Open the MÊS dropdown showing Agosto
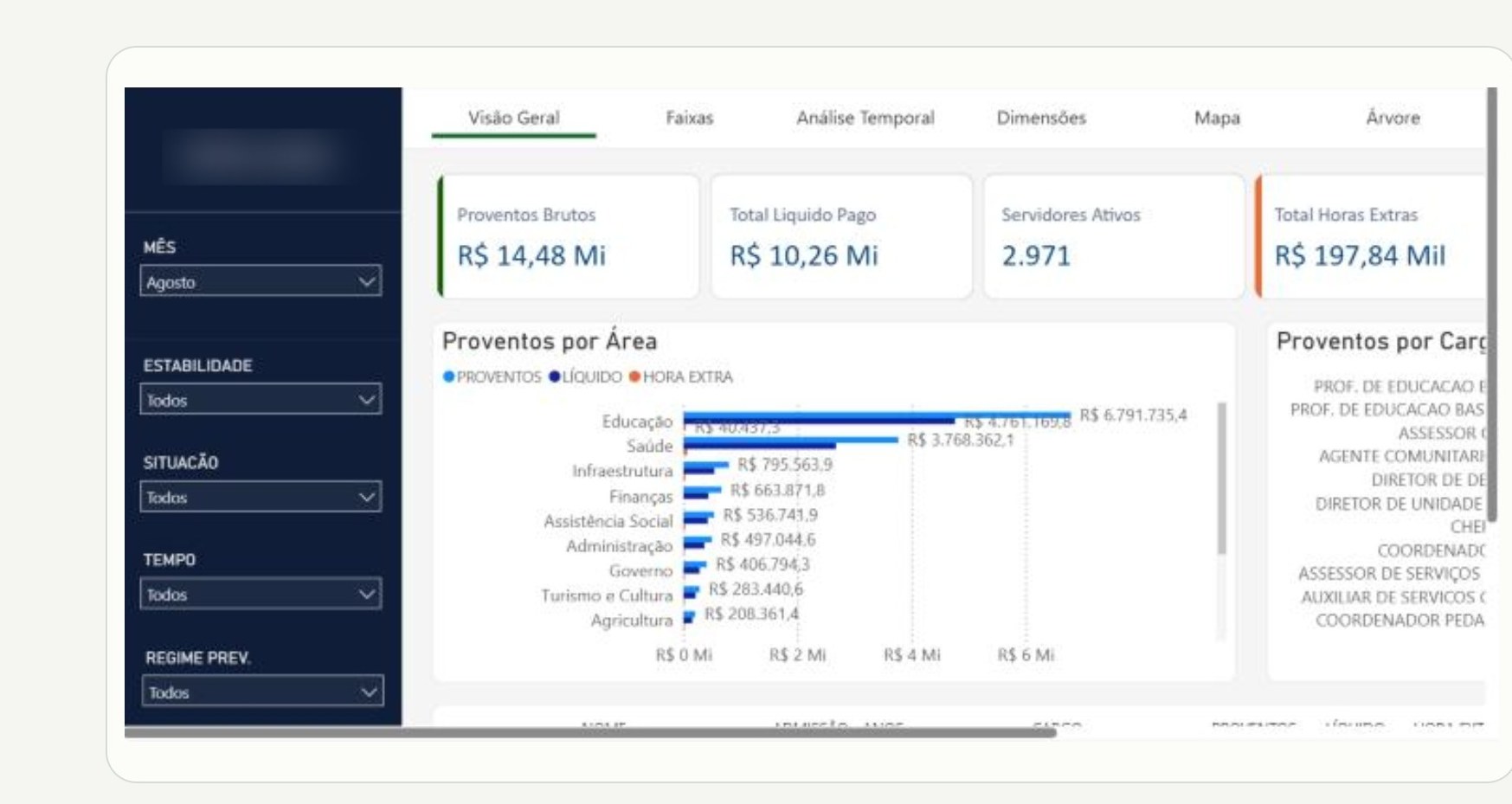1512x804 pixels. (261, 281)
